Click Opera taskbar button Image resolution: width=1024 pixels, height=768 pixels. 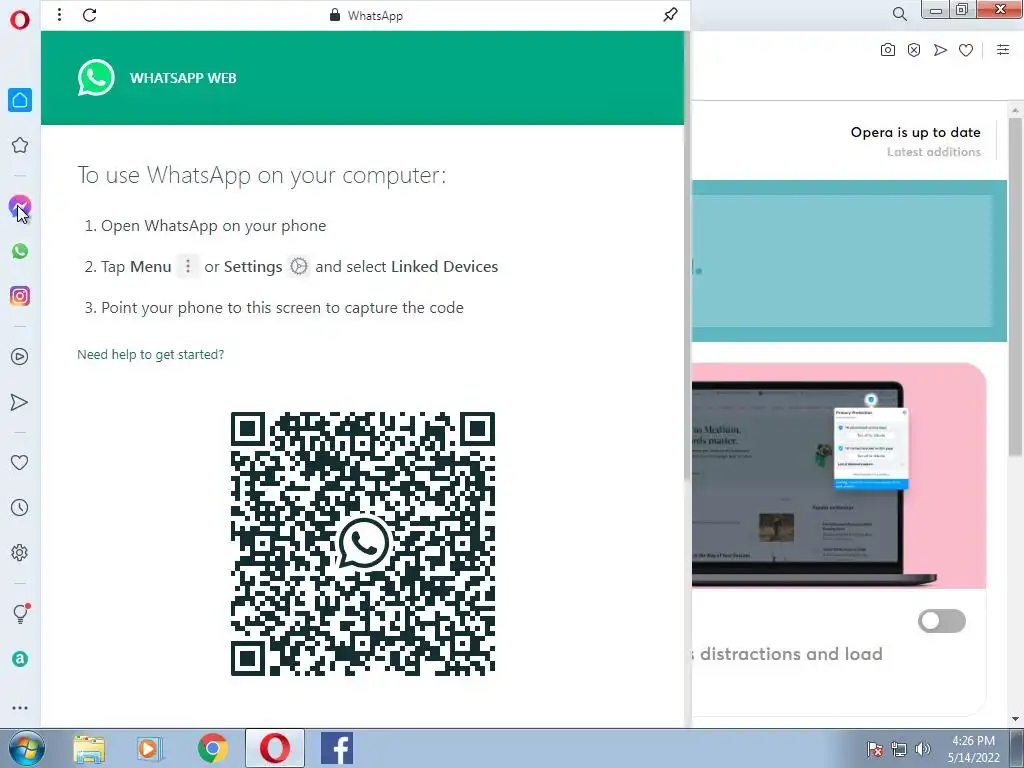(x=275, y=748)
